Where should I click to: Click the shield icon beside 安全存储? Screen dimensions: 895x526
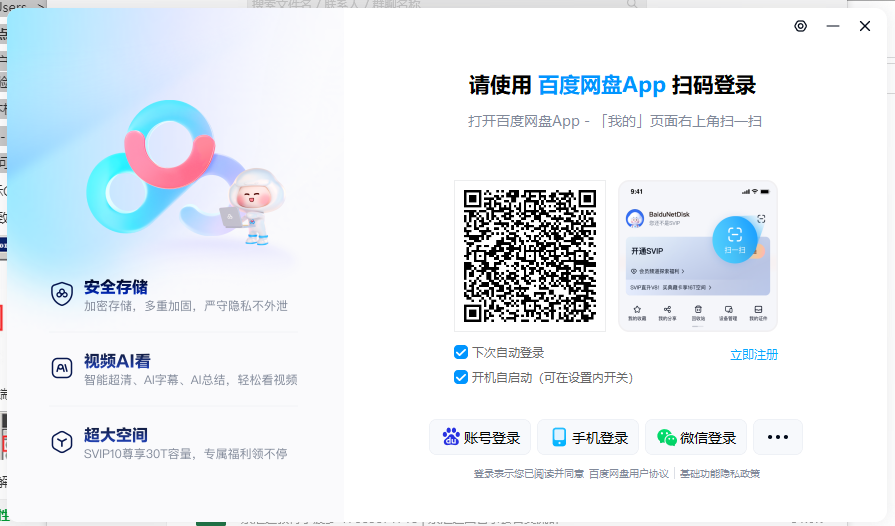(62, 294)
